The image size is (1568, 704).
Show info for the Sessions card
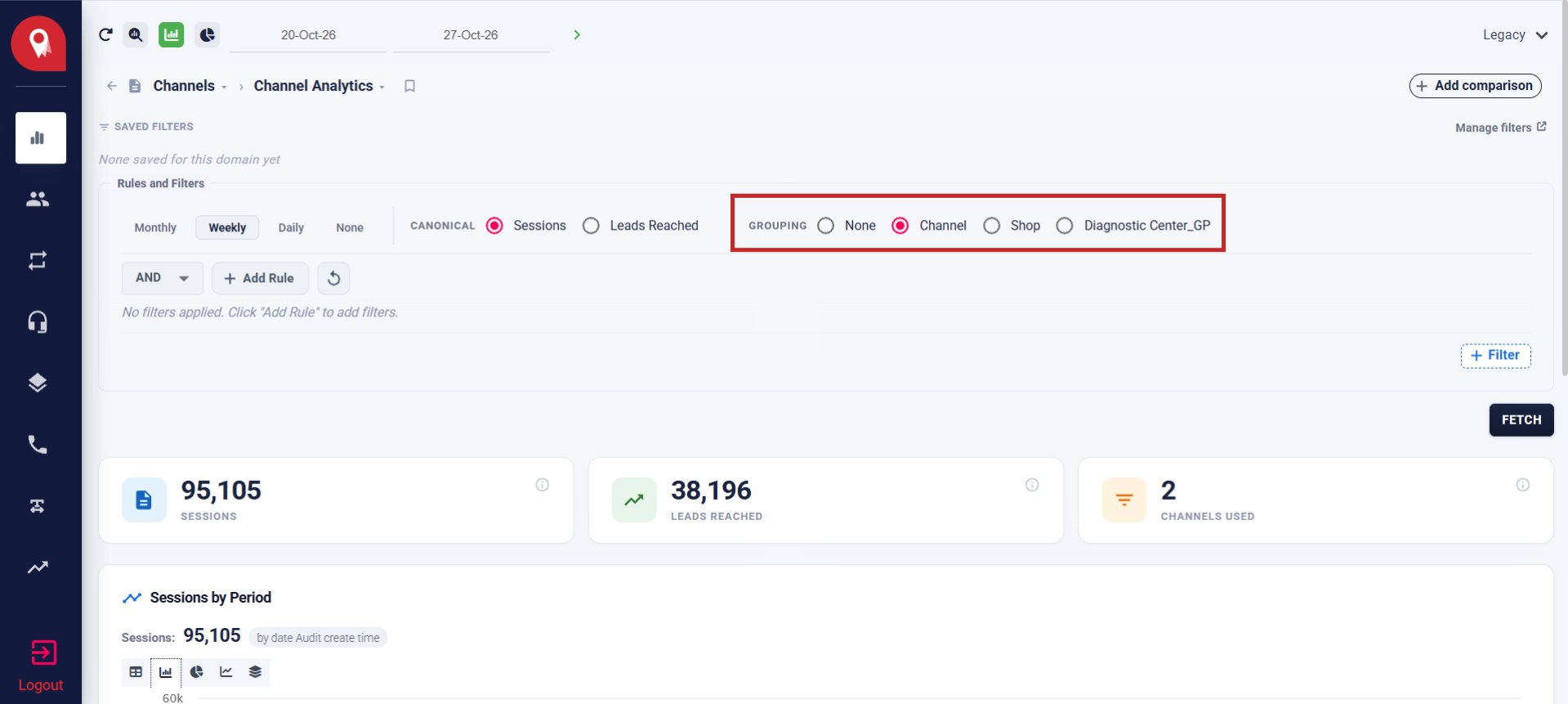pyautogui.click(x=543, y=485)
